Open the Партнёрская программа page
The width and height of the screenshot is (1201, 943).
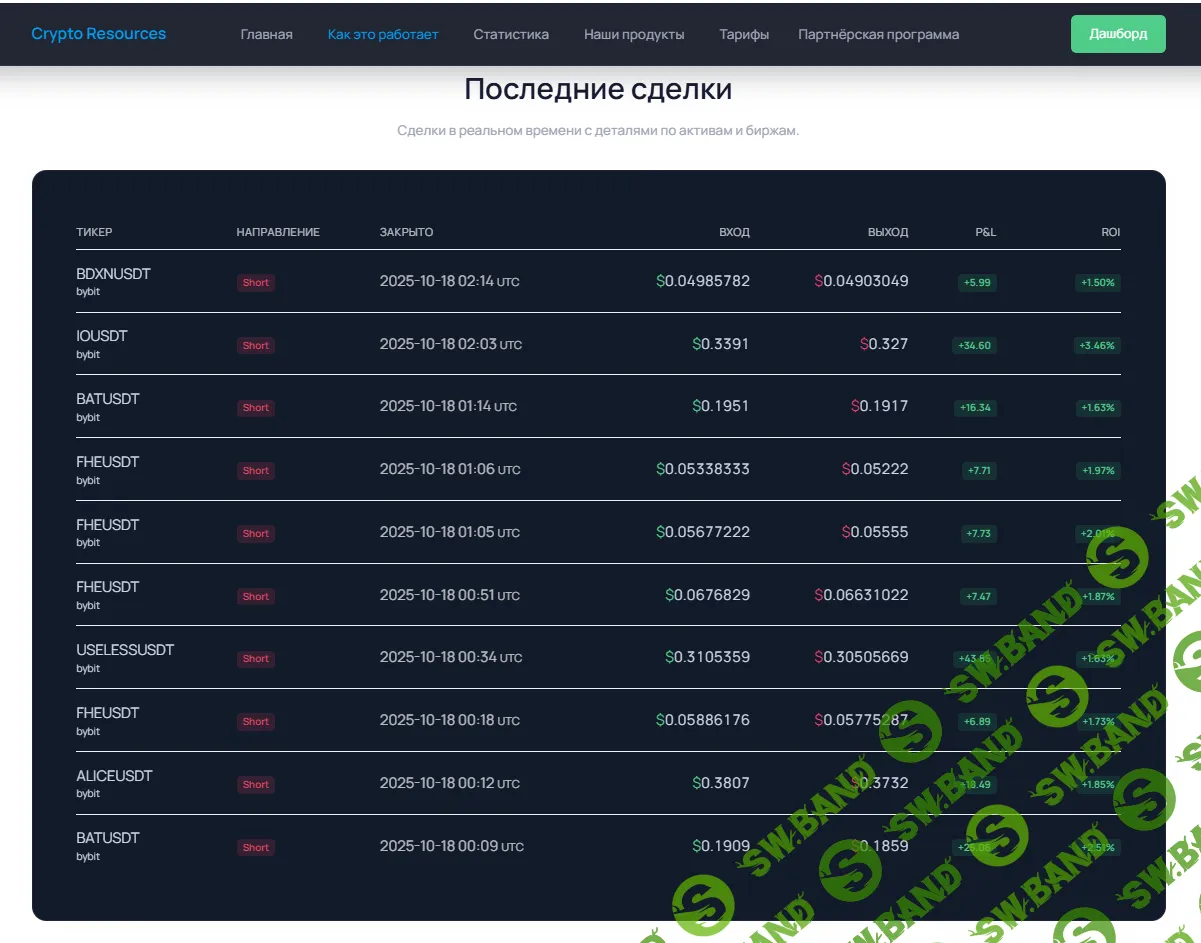click(877, 33)
